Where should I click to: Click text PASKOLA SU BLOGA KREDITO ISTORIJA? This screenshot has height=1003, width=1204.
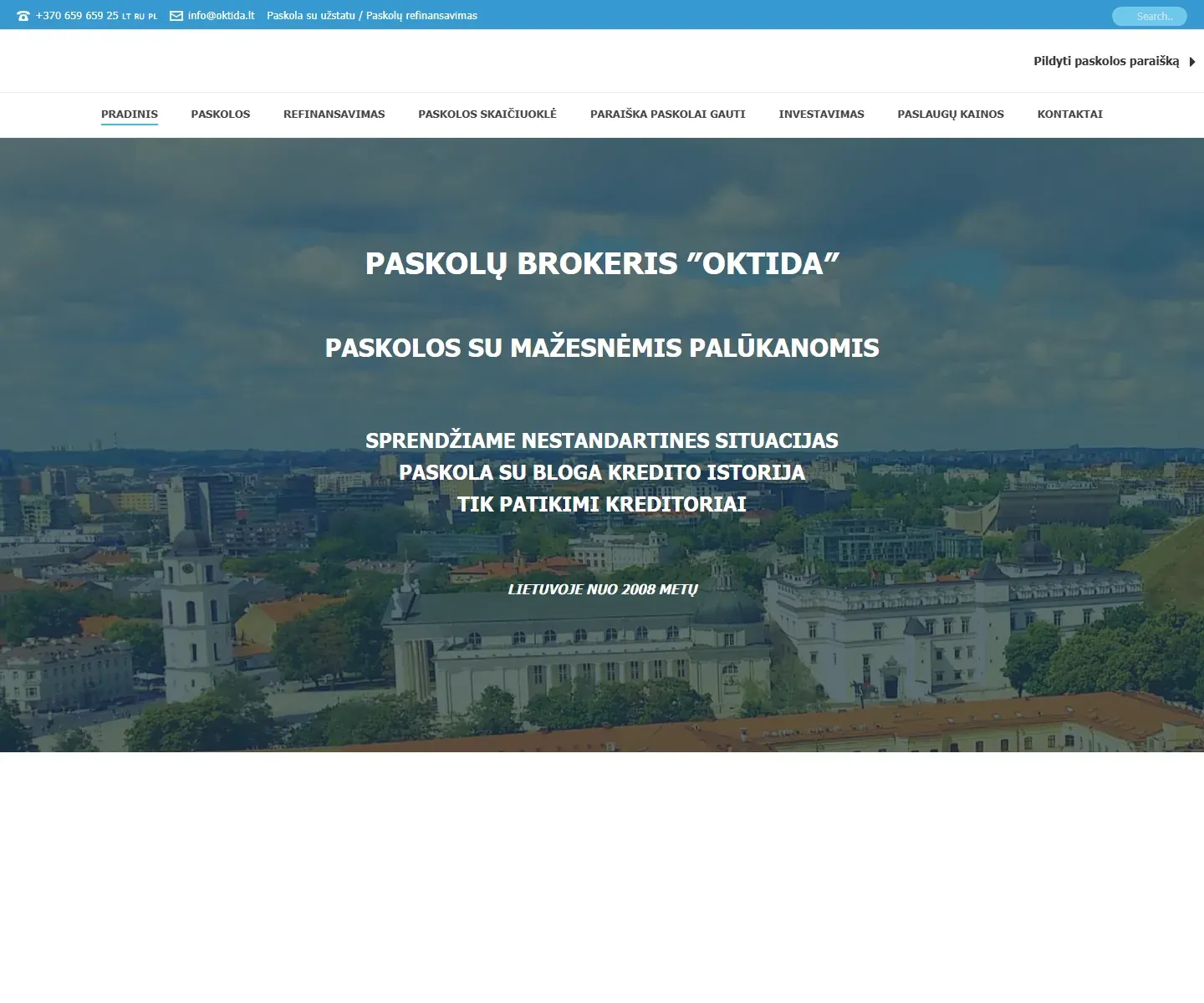pyautogui.click(x=602, y=472)
